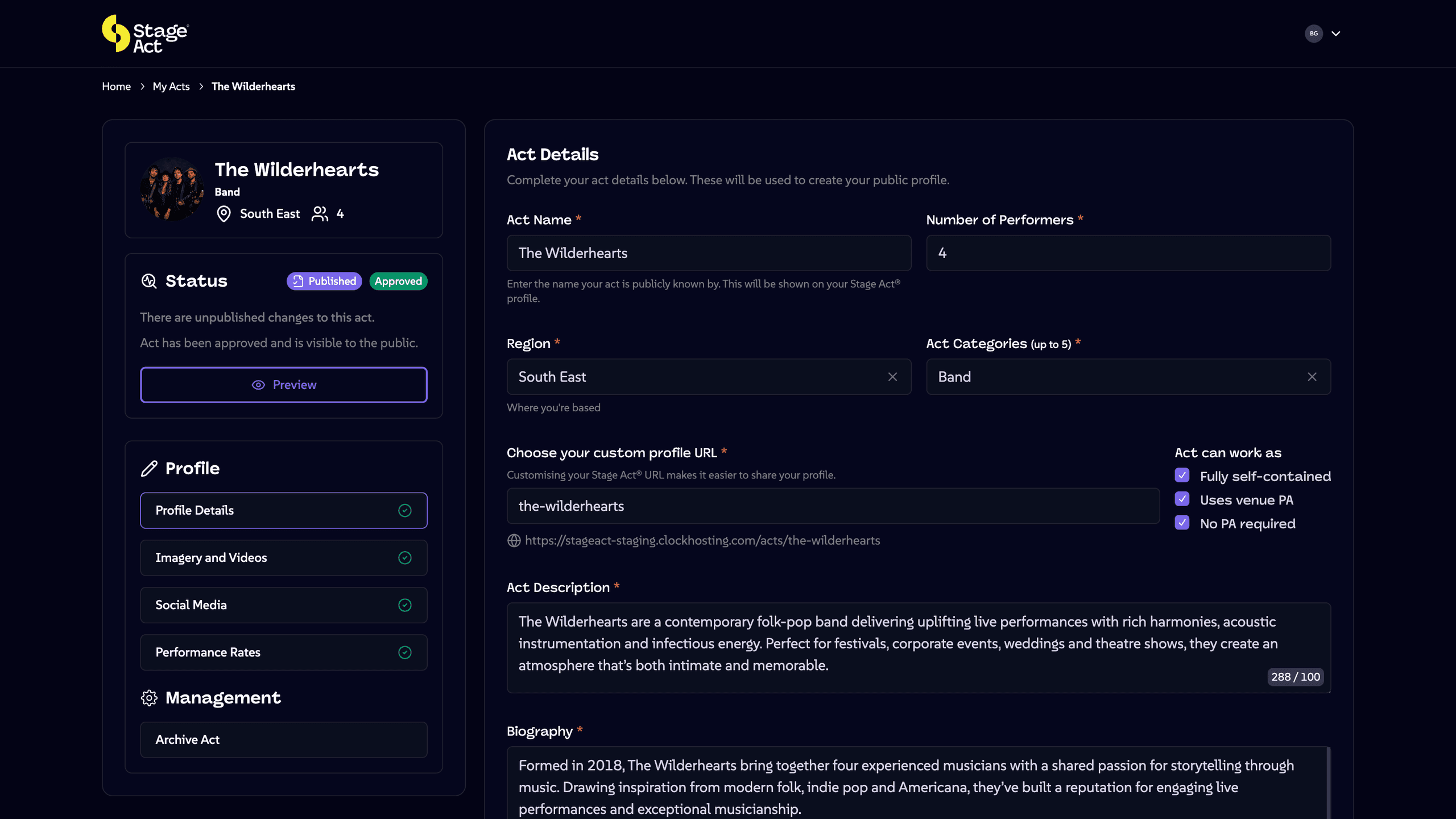Go to Home breadcrumb
The width and height of the screenshot is (1456, 819).
point(116,86)
